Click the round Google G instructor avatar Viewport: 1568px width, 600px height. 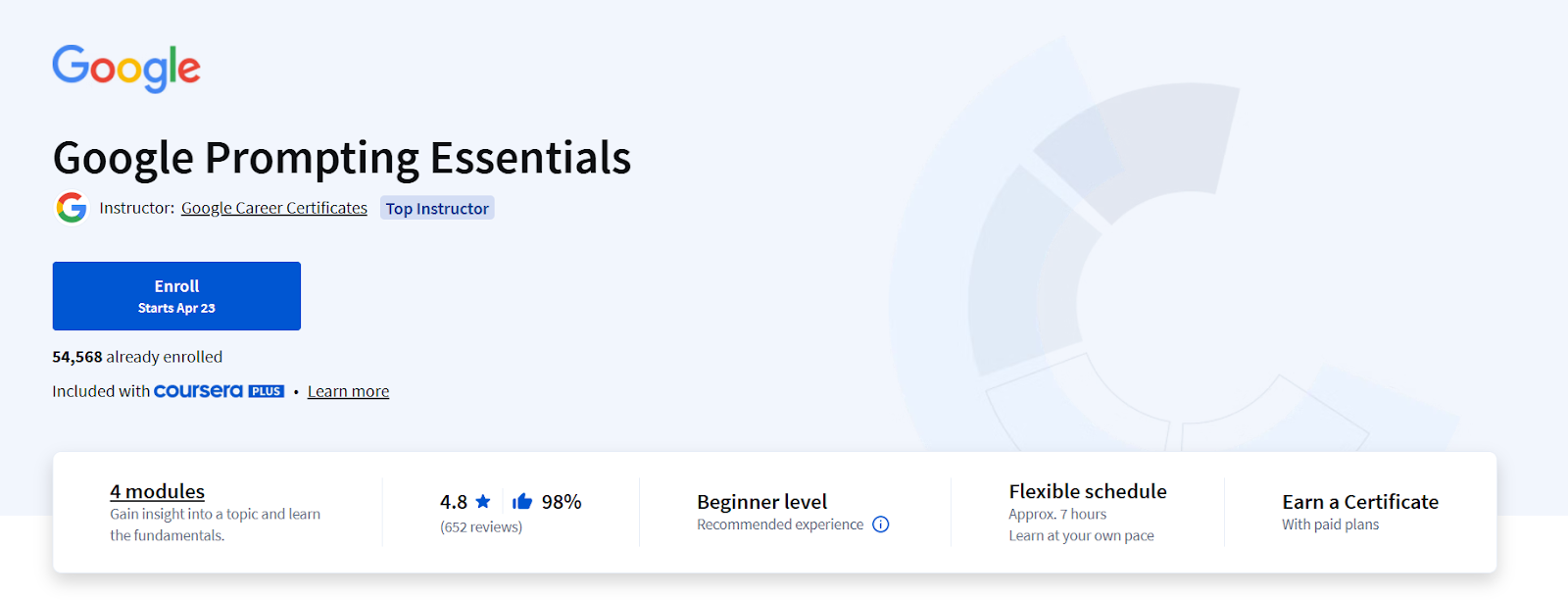pos(72,208)
